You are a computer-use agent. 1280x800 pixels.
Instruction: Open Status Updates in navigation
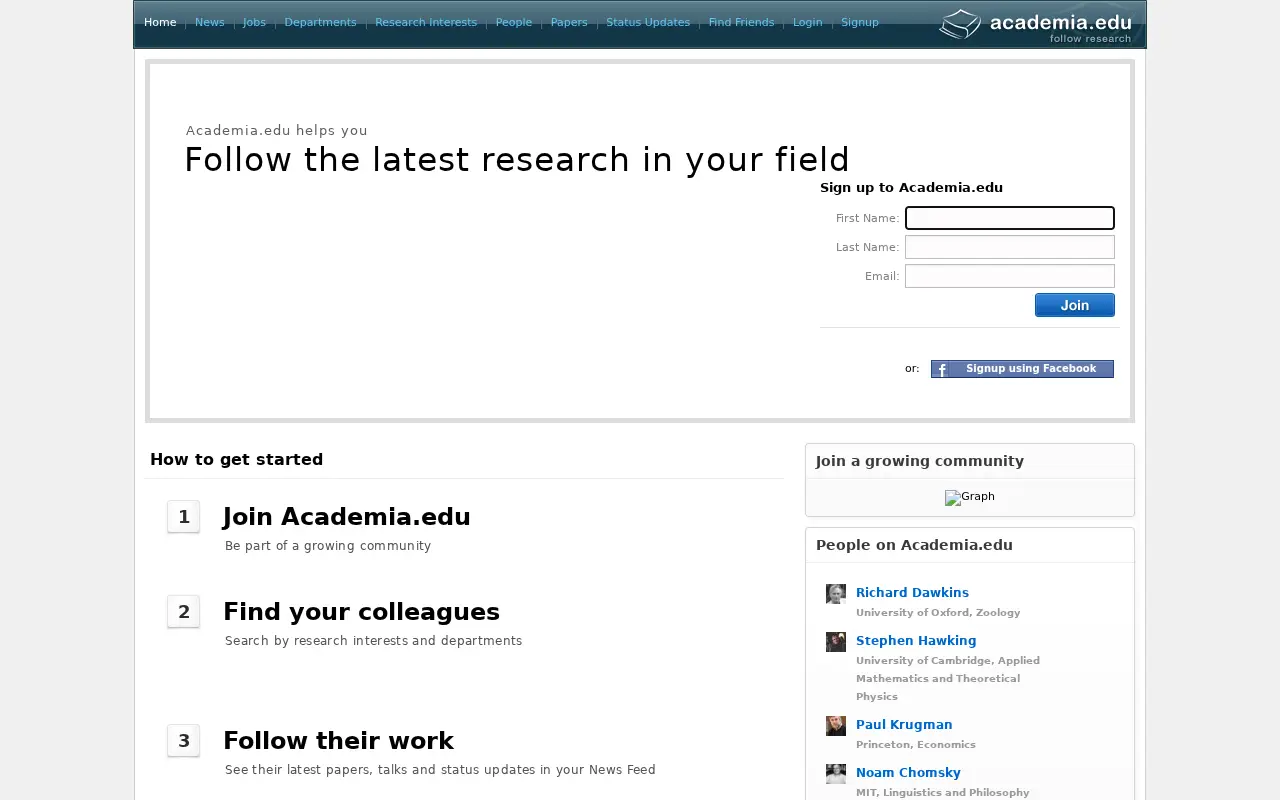[648, 22]
